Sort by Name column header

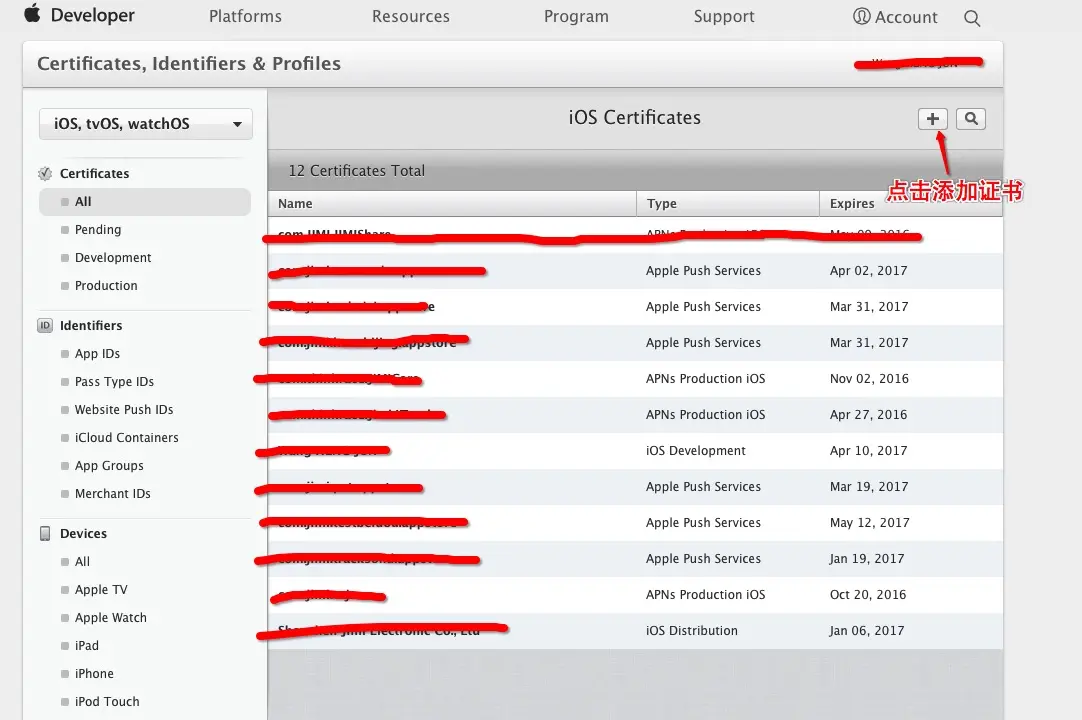[452, 204]
